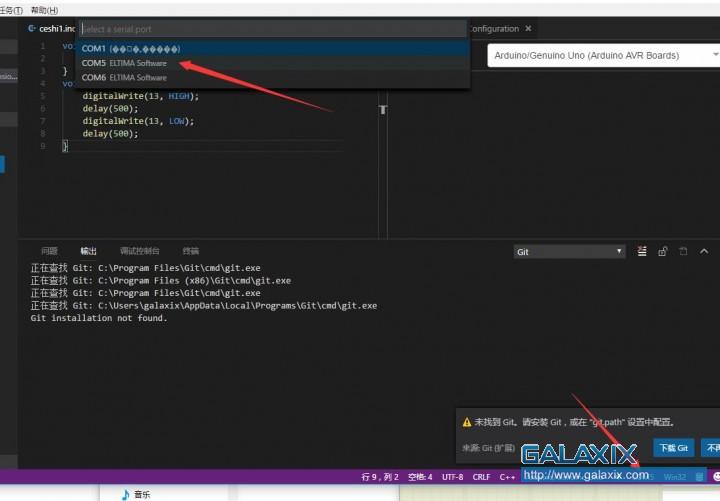The width and height of the screenshot is (720, 501).
Task: Click the C file icon on ceshi1 tab
Action: point(33,29)
